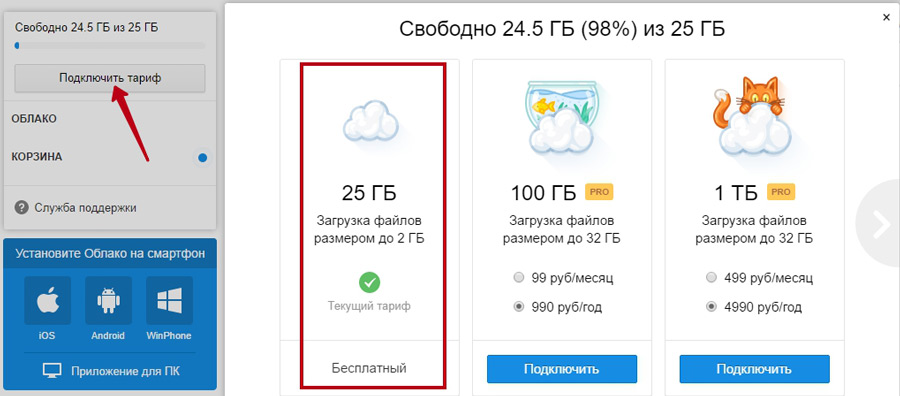Click the support service question mark icon
900x396 pixels.
(x=22, y=207)
